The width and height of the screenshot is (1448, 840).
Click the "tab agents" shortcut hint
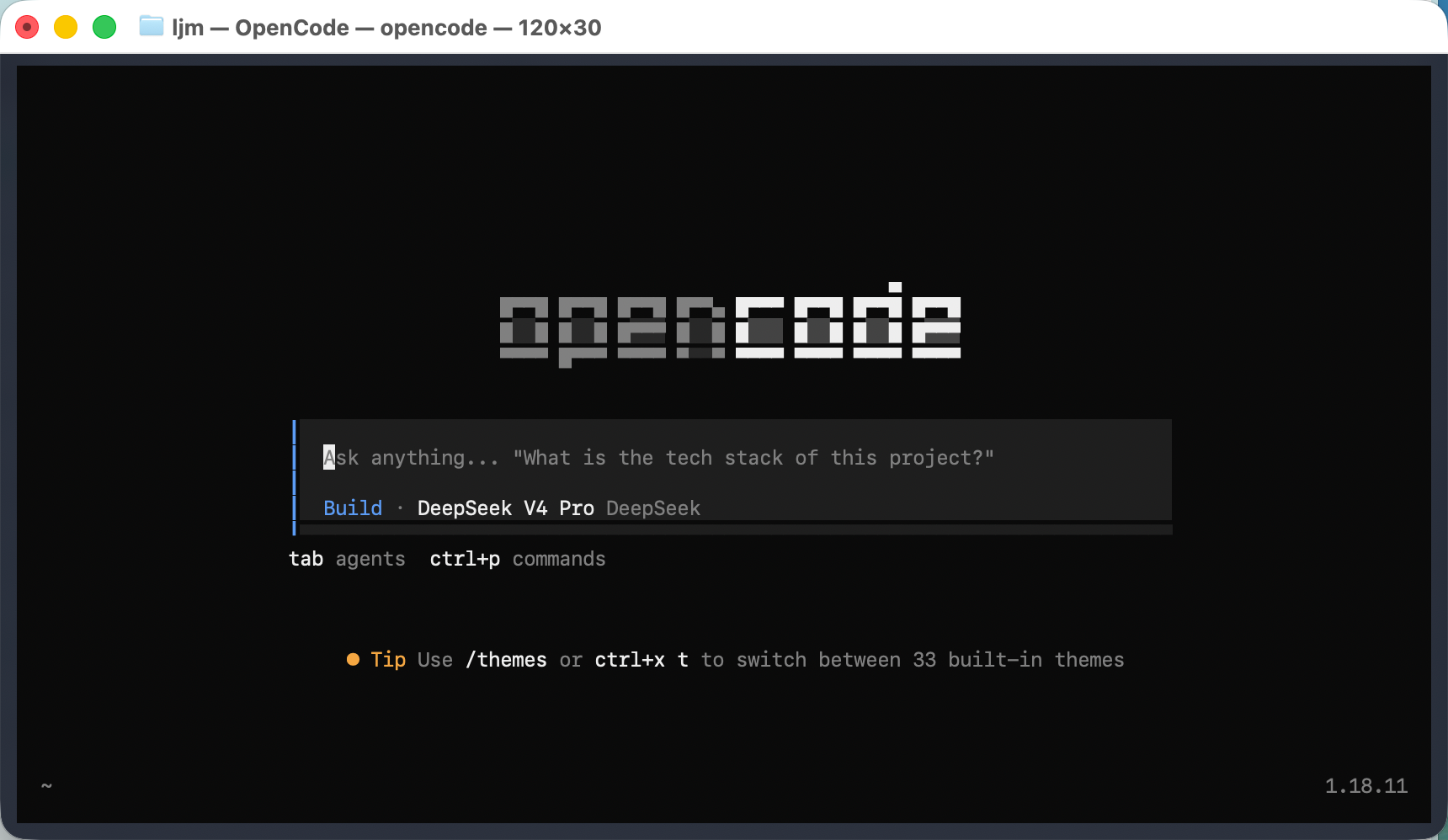(x=347, y=559)
